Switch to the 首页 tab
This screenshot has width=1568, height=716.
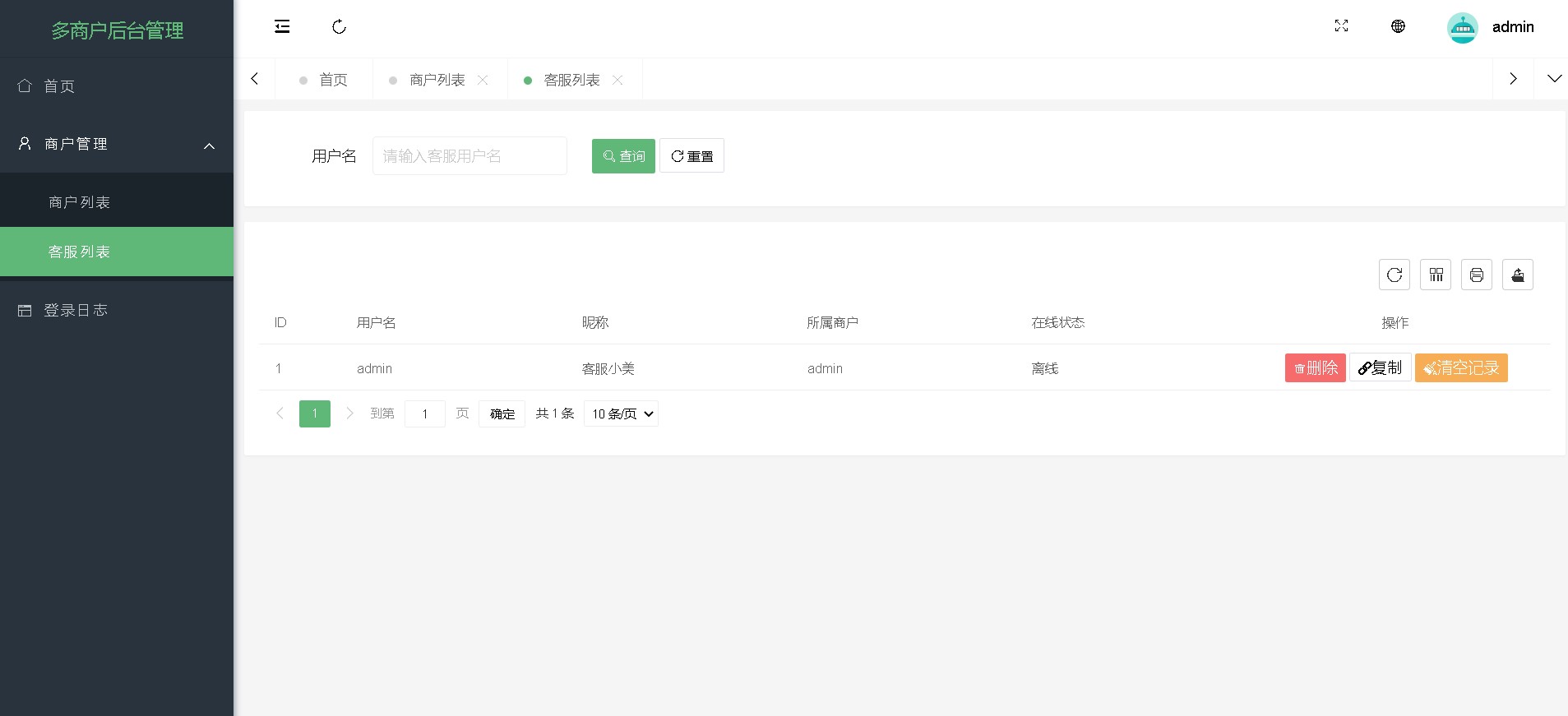pyautogui.click(x=324, y=80)
